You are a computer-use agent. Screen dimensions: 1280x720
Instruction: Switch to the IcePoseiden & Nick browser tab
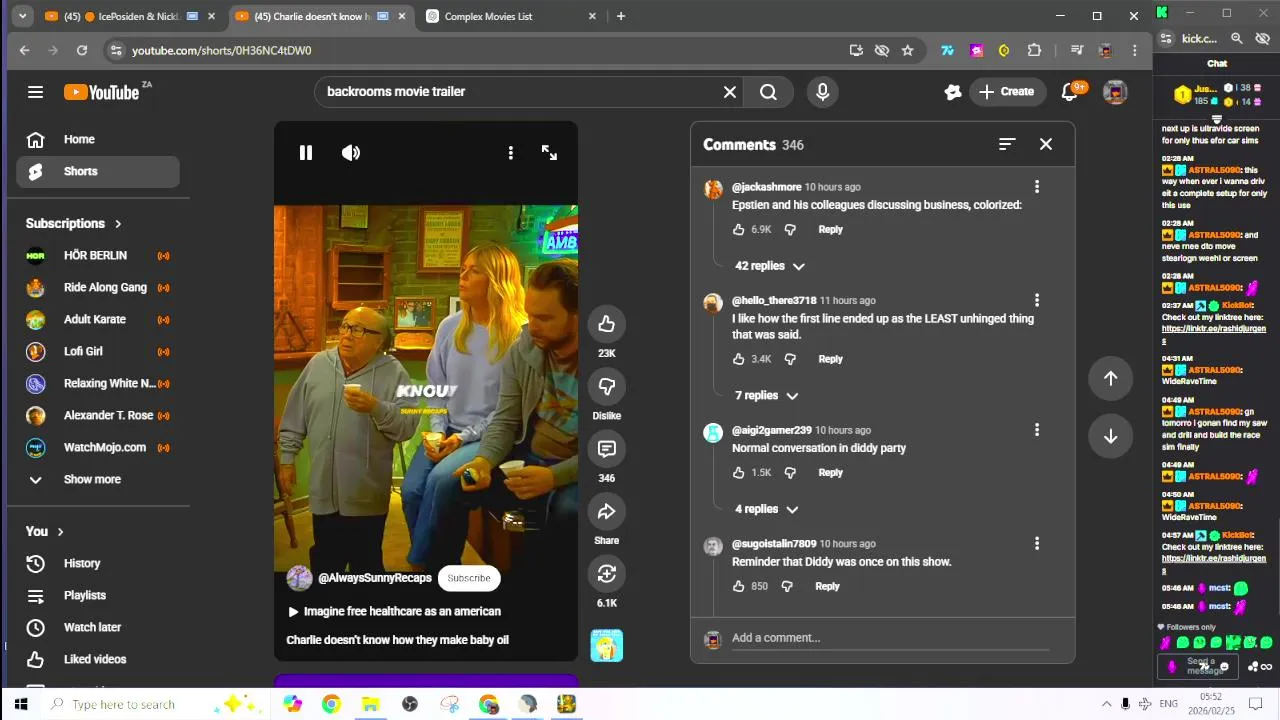click(x=130, y=17)
